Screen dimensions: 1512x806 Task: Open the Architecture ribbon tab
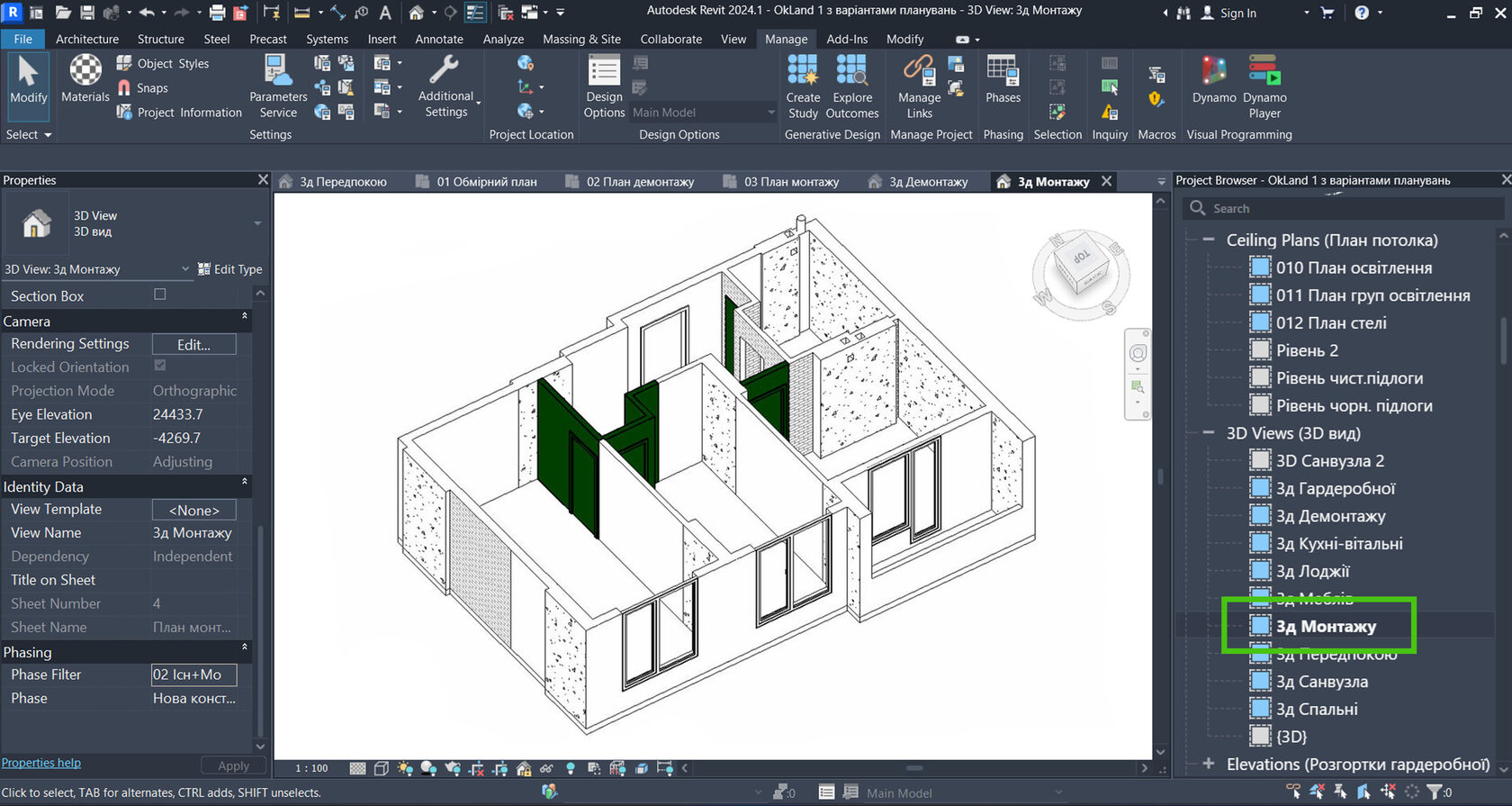tap(87, 39)
